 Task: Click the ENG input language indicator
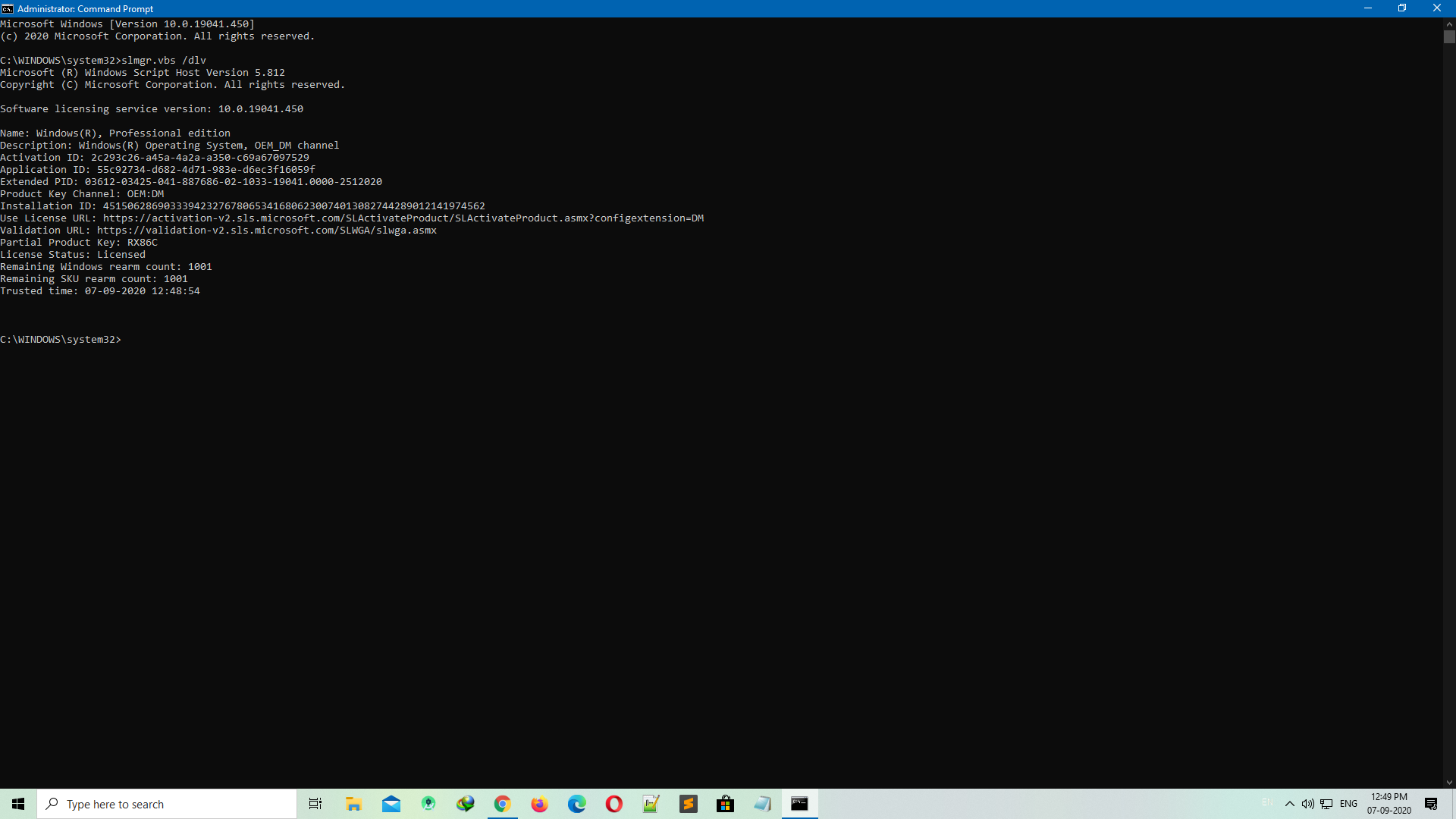point(1348,804)
